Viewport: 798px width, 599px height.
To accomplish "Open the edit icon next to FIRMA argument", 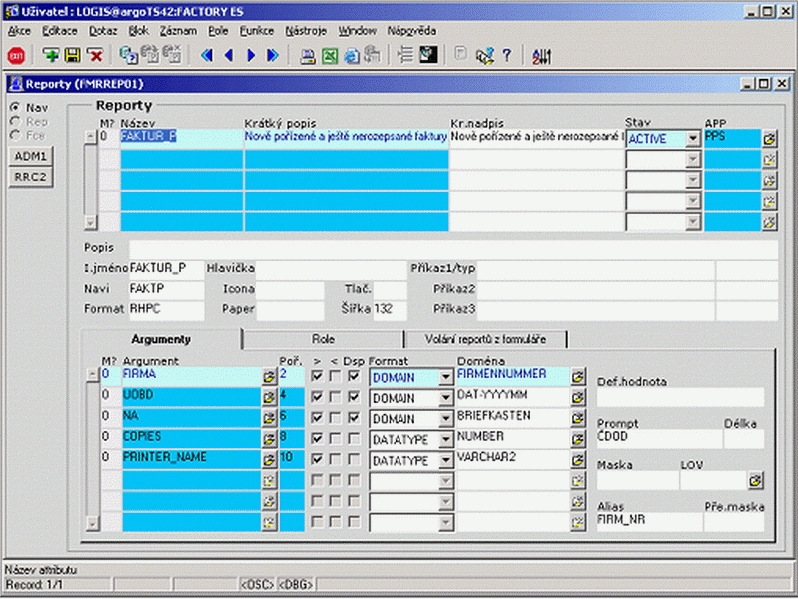I will click(269, 377).
